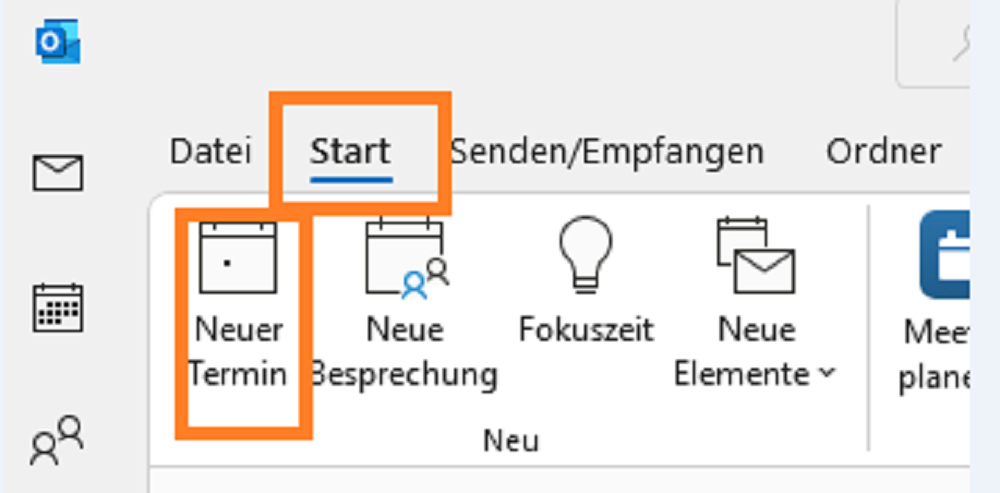Open the Ordner ribbon tab
Viewport: 1000px width, 493px height.
click(884, 152)
